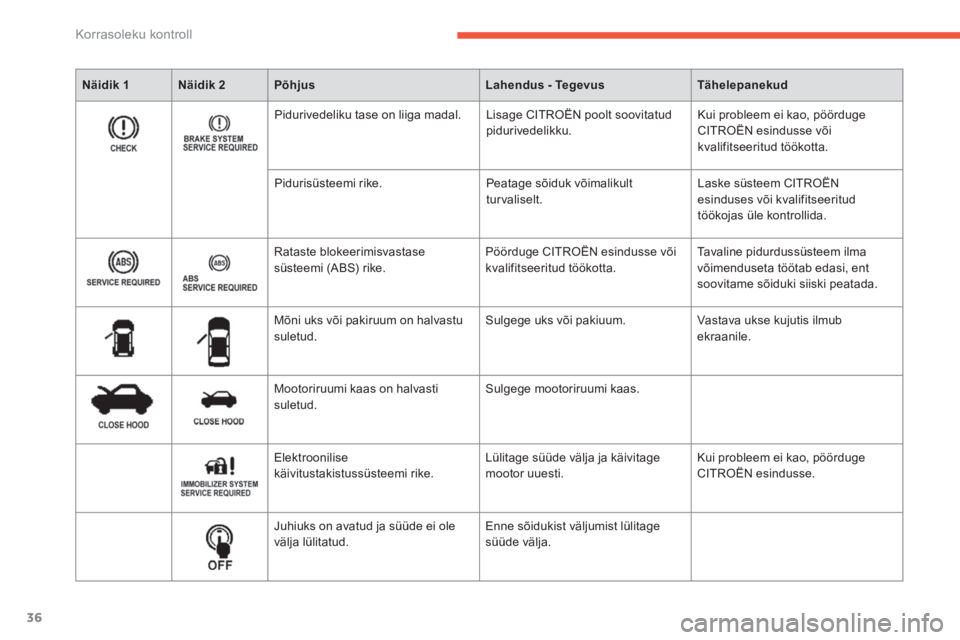Click the BRAKE SYSTEM SERVICE REQUIRED icon
The width and height of the screenshot is (960, 640).
(220, 134)
